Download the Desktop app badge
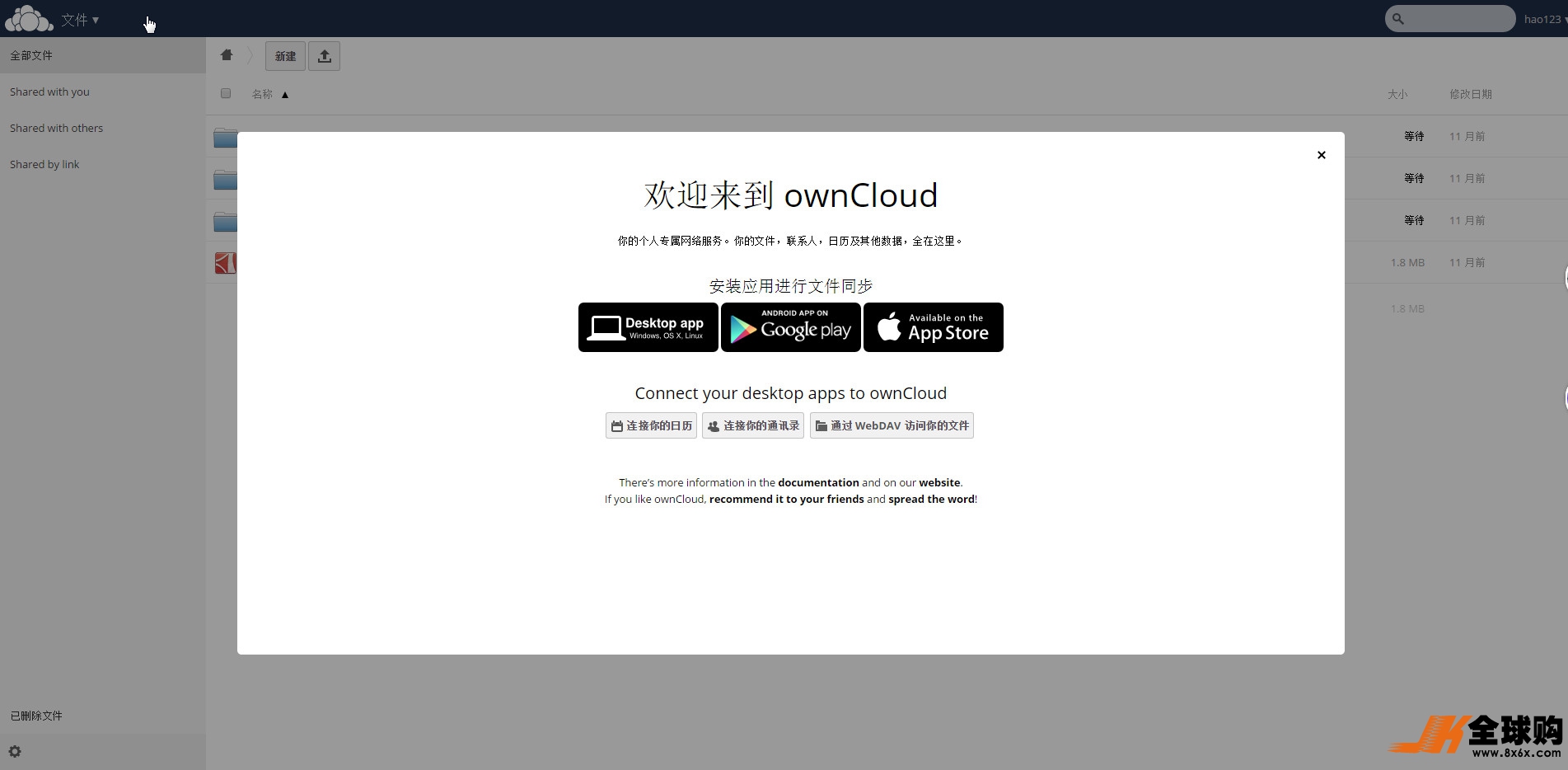The width and height of the screenshot is (1568, 770). click(x=648, y=327)
